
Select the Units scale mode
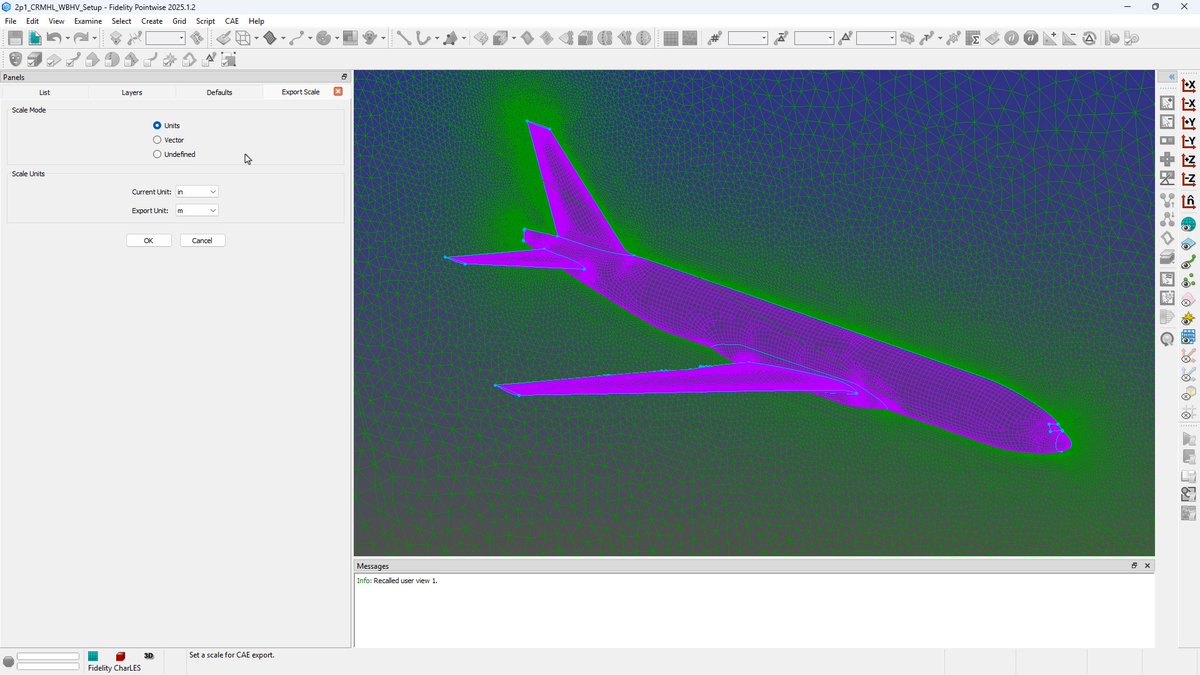click(x=157, y=125)
